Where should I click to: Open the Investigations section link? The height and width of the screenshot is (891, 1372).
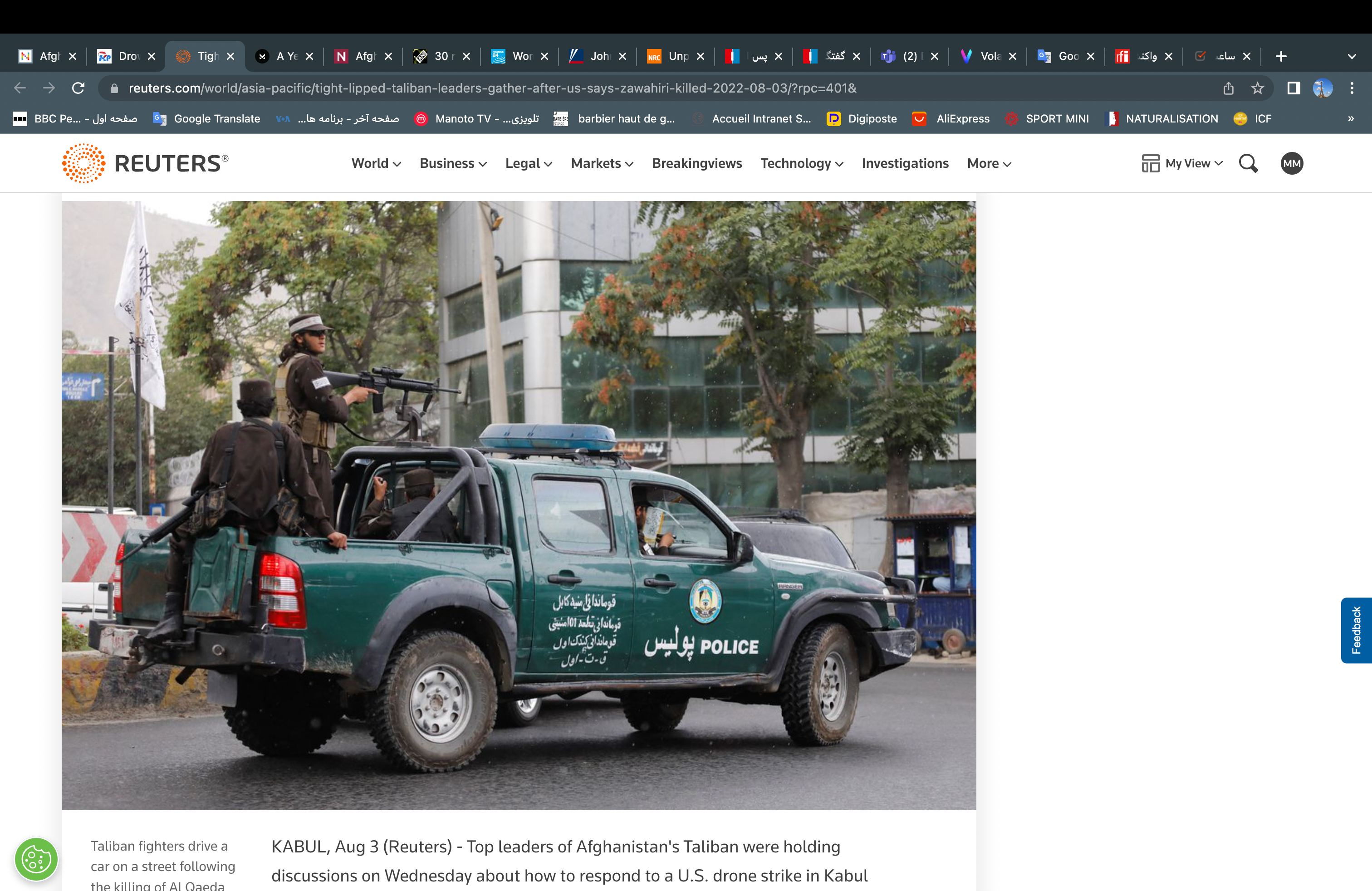click(x=905, y=164)
